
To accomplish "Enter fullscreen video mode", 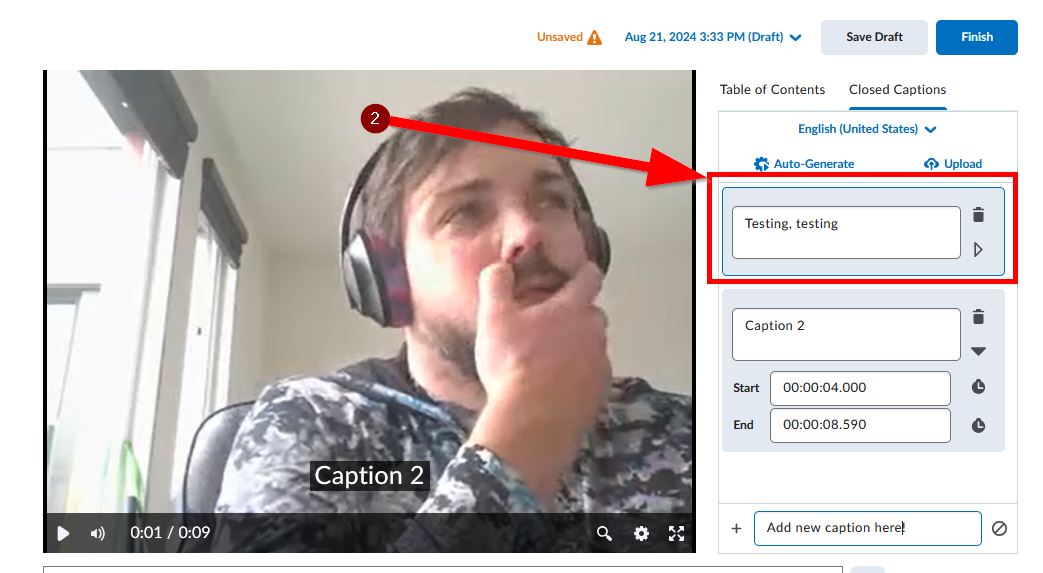I will [676, 533].
